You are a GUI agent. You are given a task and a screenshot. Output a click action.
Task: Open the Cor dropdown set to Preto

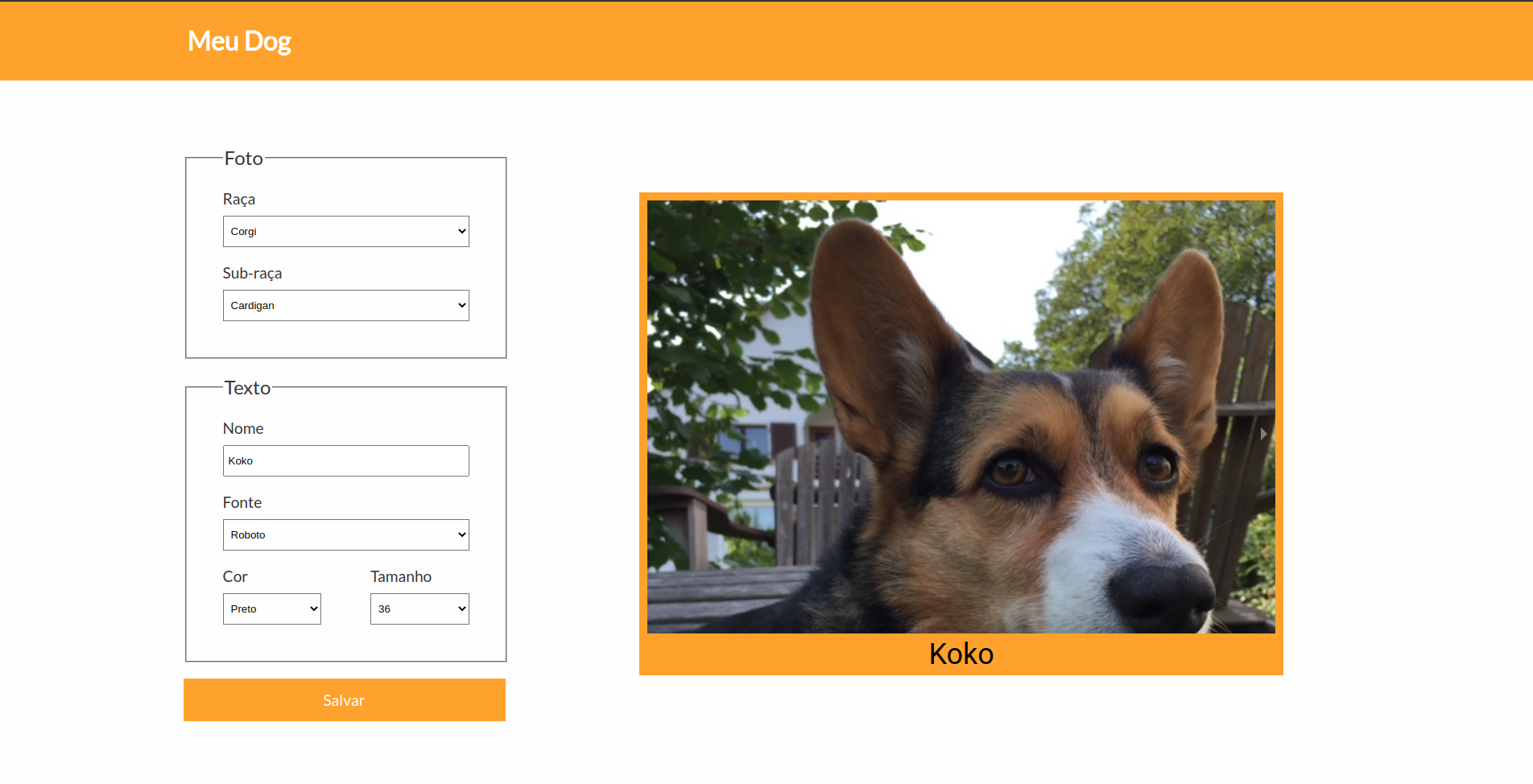point(271,609)
